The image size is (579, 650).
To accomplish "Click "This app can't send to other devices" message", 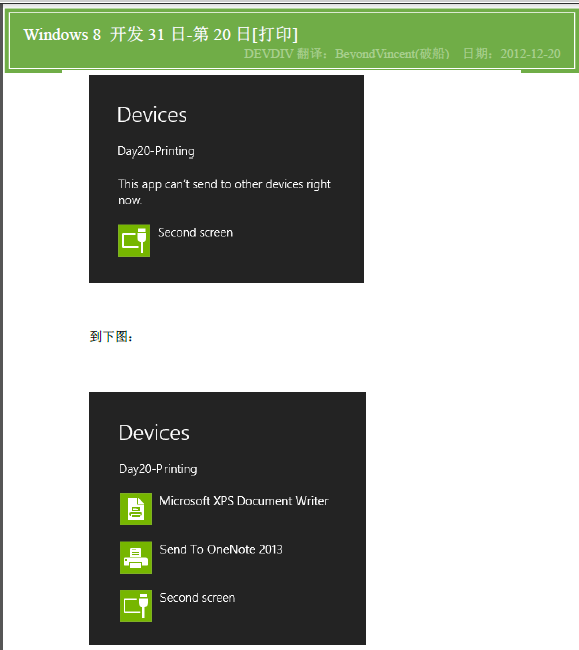I will 224,192.
